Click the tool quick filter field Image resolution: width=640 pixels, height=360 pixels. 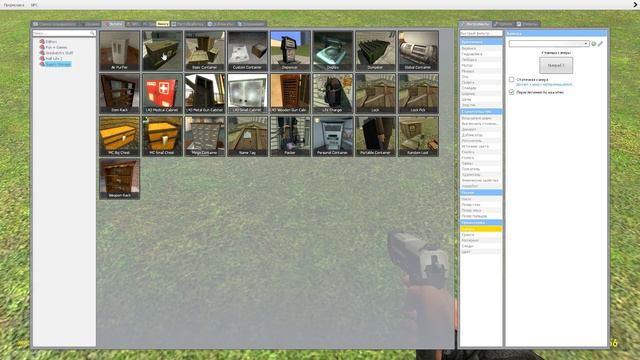[481, 33]
